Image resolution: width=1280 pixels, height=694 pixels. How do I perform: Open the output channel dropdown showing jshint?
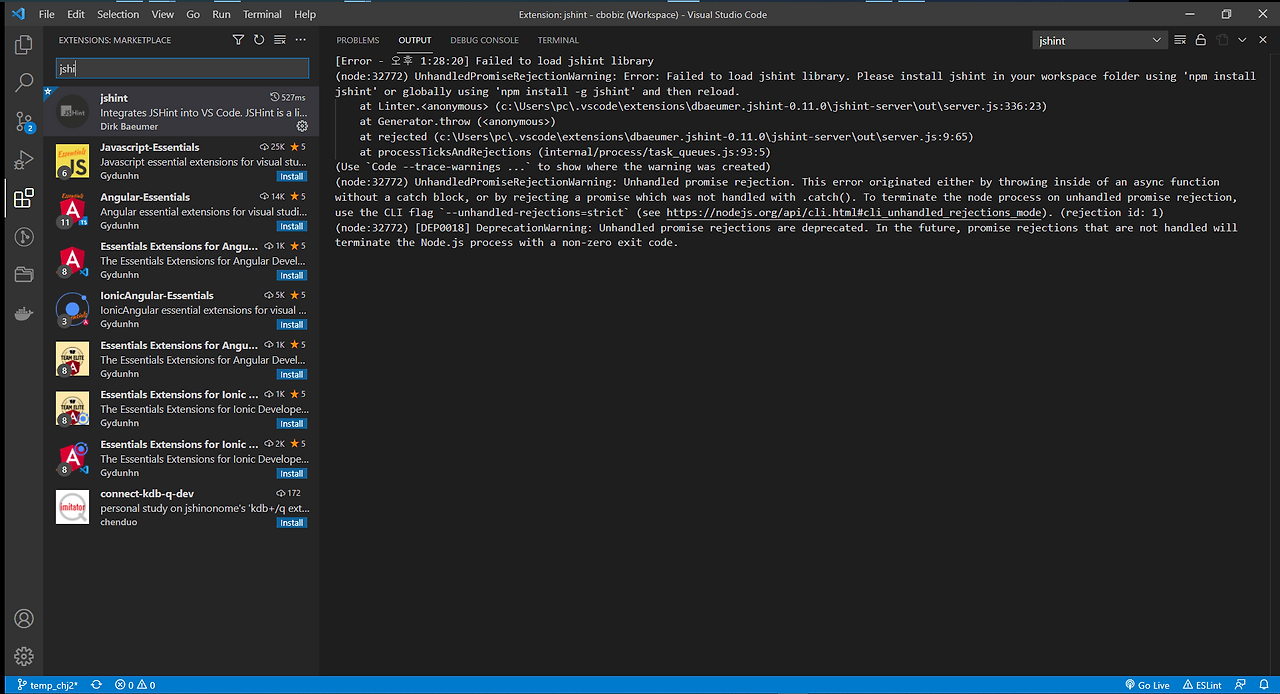tap(1099, 40)
